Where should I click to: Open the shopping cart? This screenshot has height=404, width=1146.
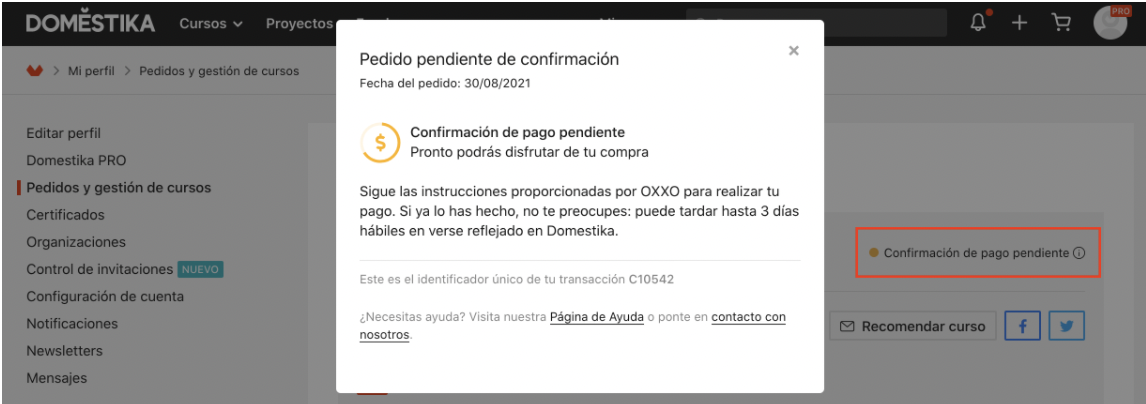coord(1060,23)
